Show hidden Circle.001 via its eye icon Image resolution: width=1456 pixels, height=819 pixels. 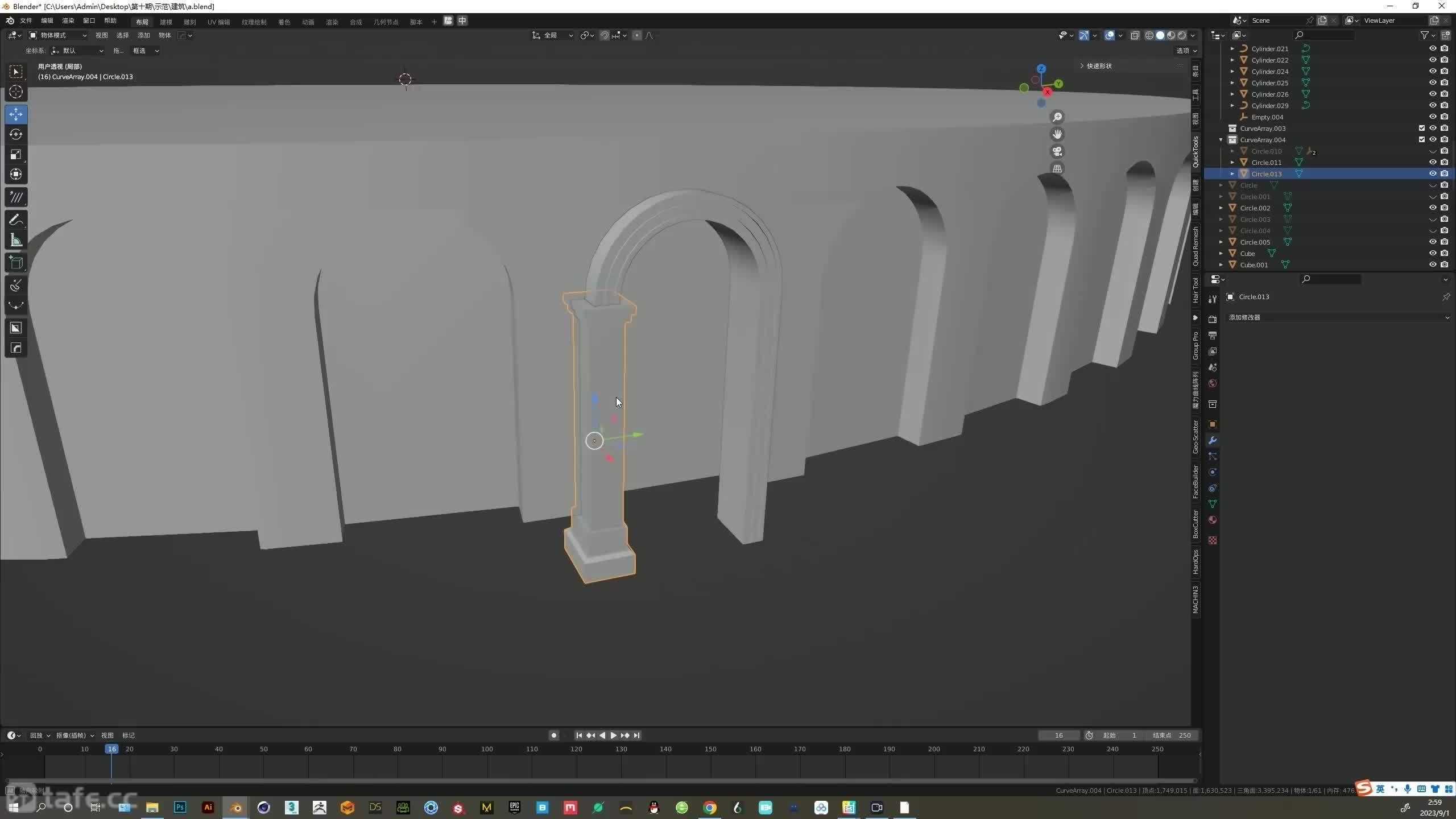point(1433,197)
